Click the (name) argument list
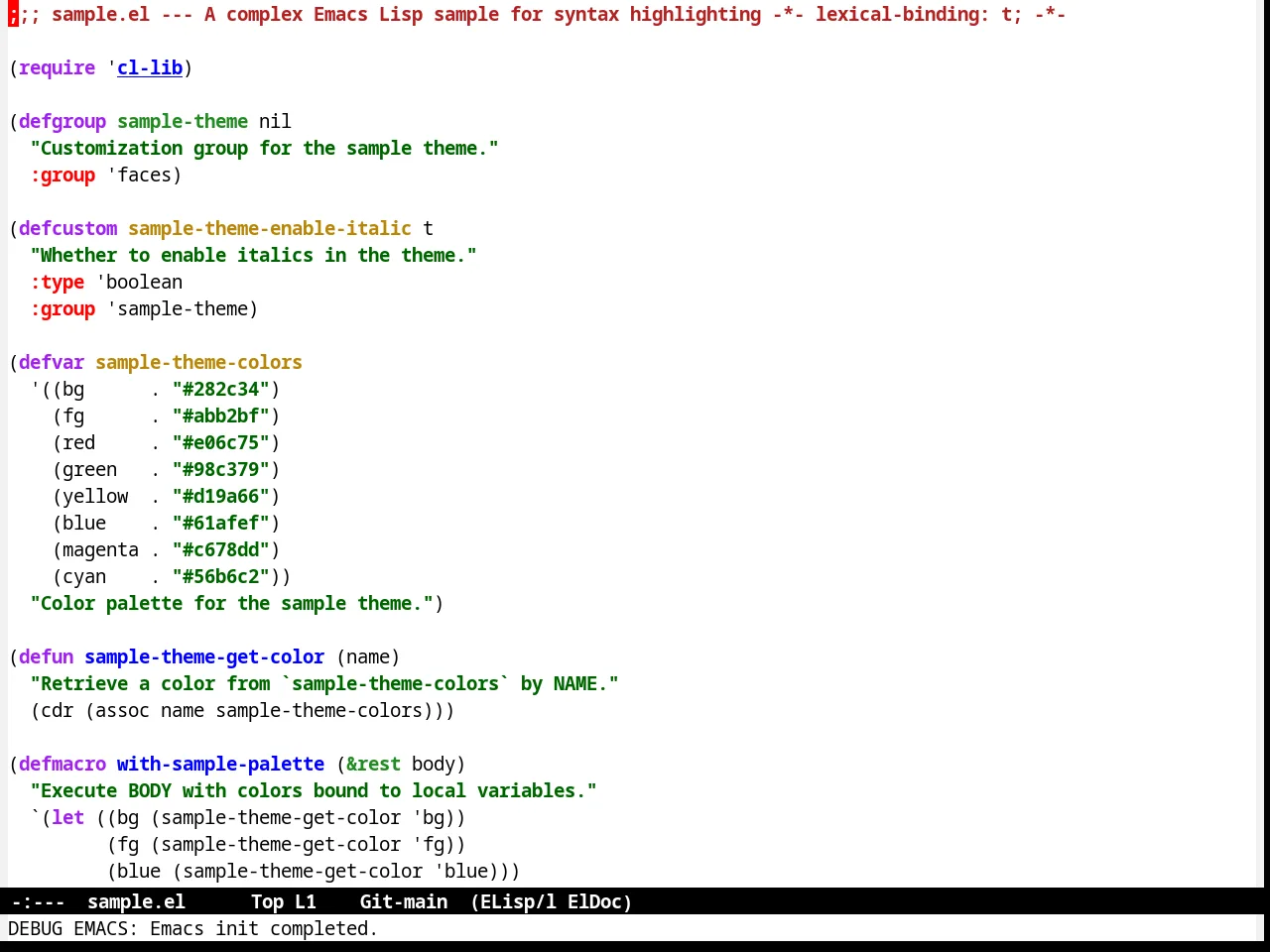Viewport: 1270px width, 952px height. click(x=368, y=656)
